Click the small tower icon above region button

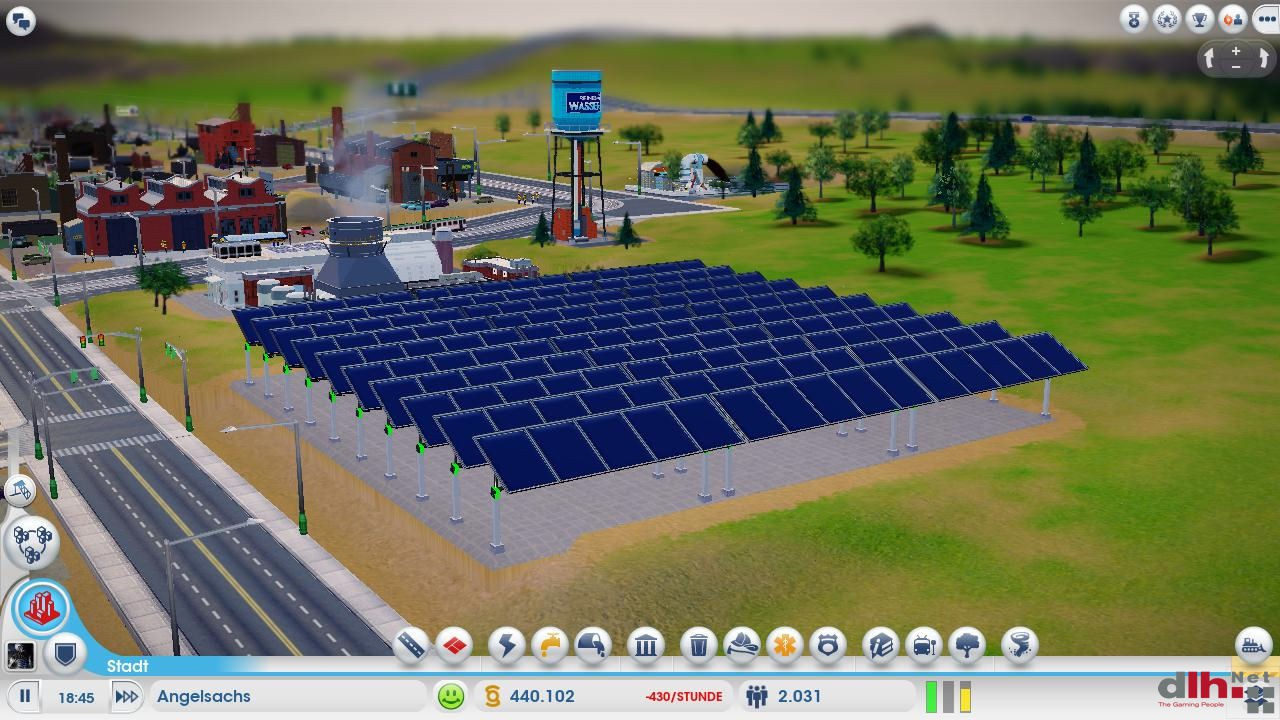click(19, 490)
